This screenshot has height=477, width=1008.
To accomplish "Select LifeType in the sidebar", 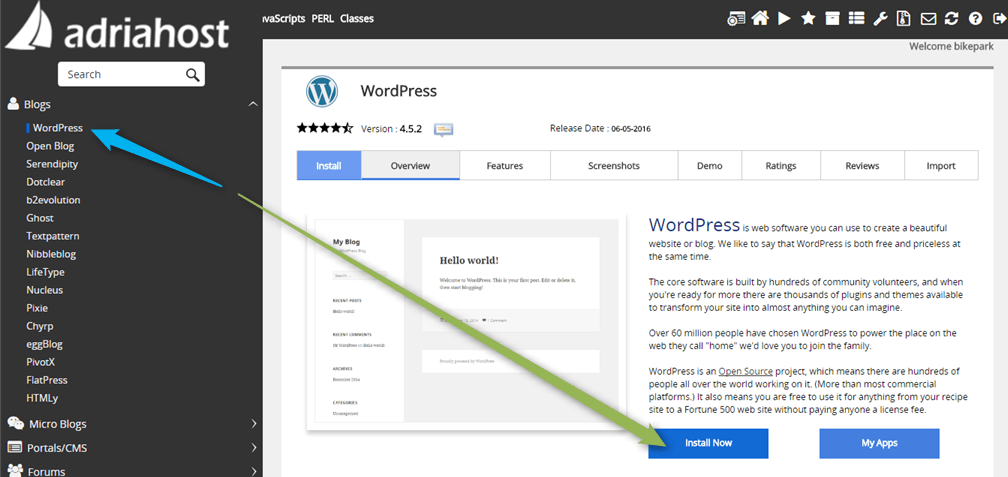I will (x=45, y=272).
